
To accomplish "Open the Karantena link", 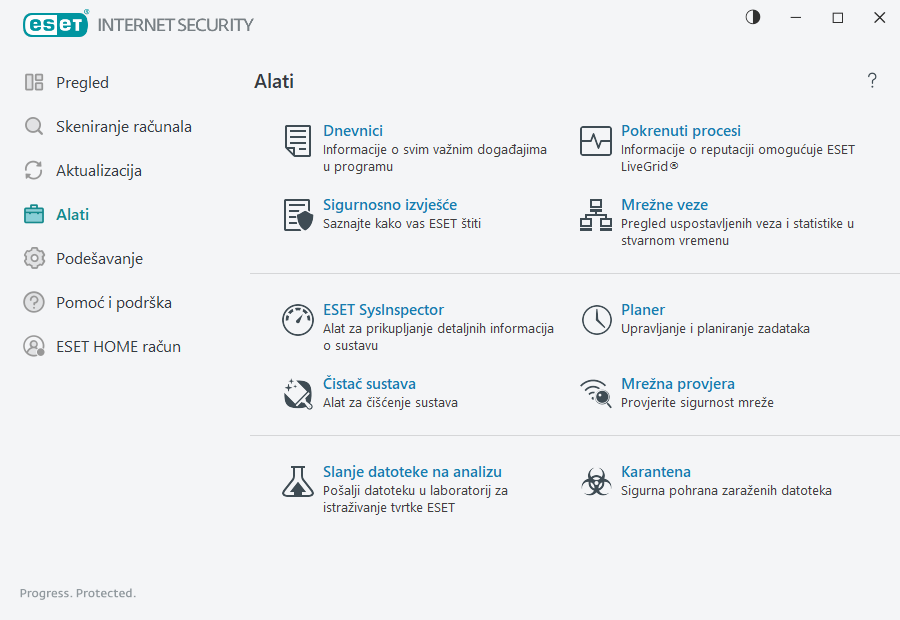I will (656, 472).
